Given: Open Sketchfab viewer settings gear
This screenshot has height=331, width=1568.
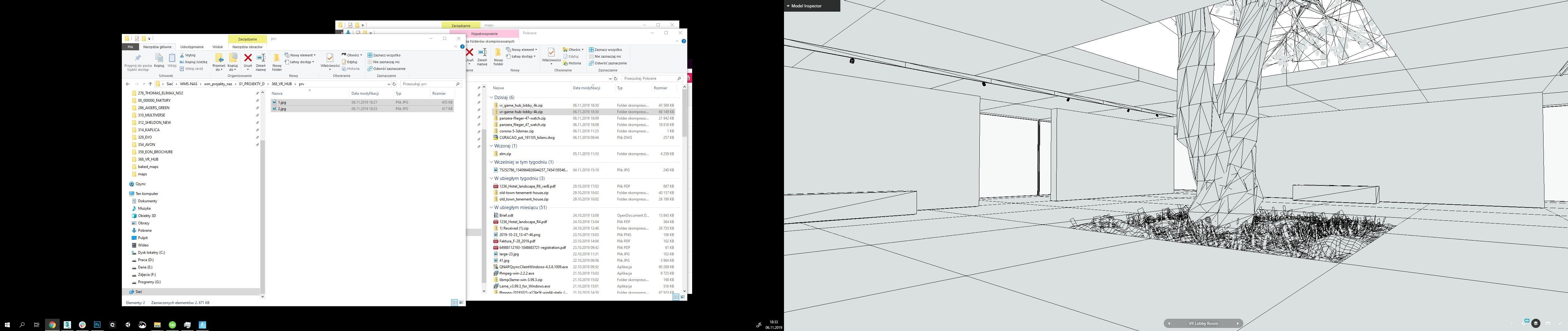Looking at the screenshot, I should point(1524,324).
